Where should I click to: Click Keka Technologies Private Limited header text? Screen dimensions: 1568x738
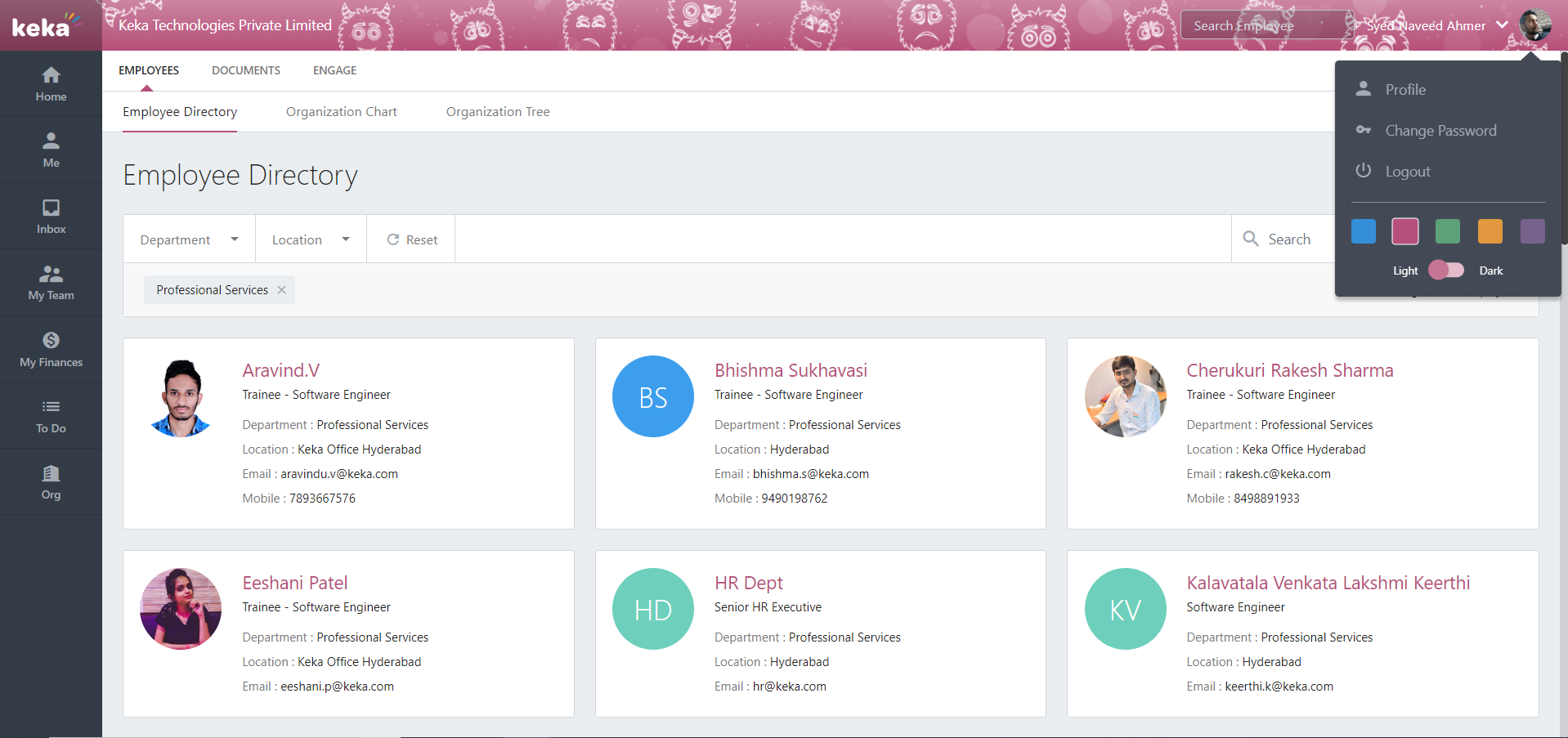pyautogui.click(x=225, y=25)
